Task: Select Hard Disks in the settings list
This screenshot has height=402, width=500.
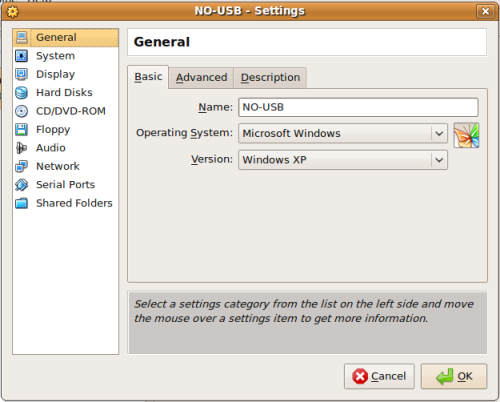Action: point(66,93)
